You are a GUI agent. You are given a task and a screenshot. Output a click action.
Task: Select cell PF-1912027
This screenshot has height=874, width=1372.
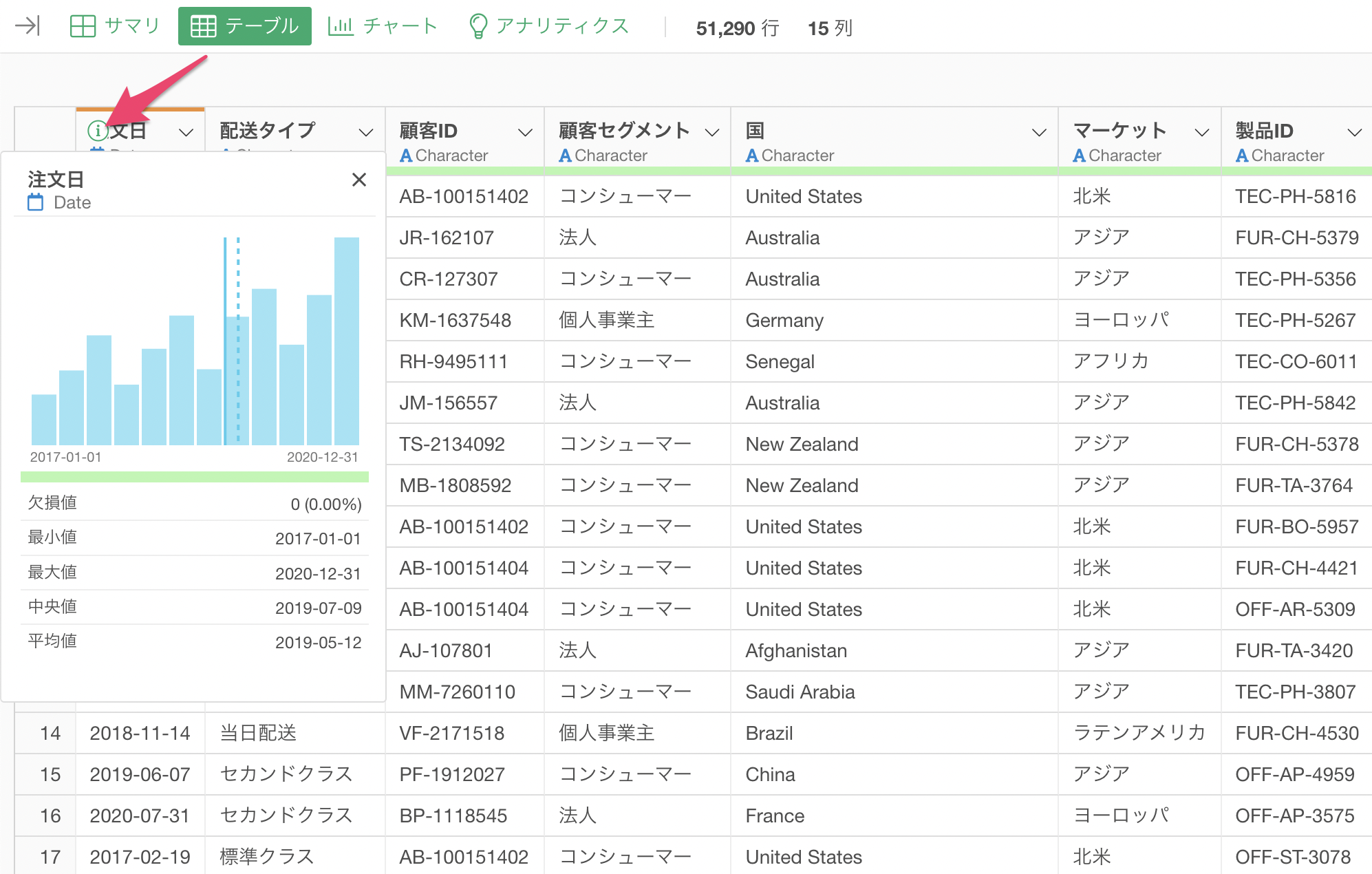(x=465, y=775)
